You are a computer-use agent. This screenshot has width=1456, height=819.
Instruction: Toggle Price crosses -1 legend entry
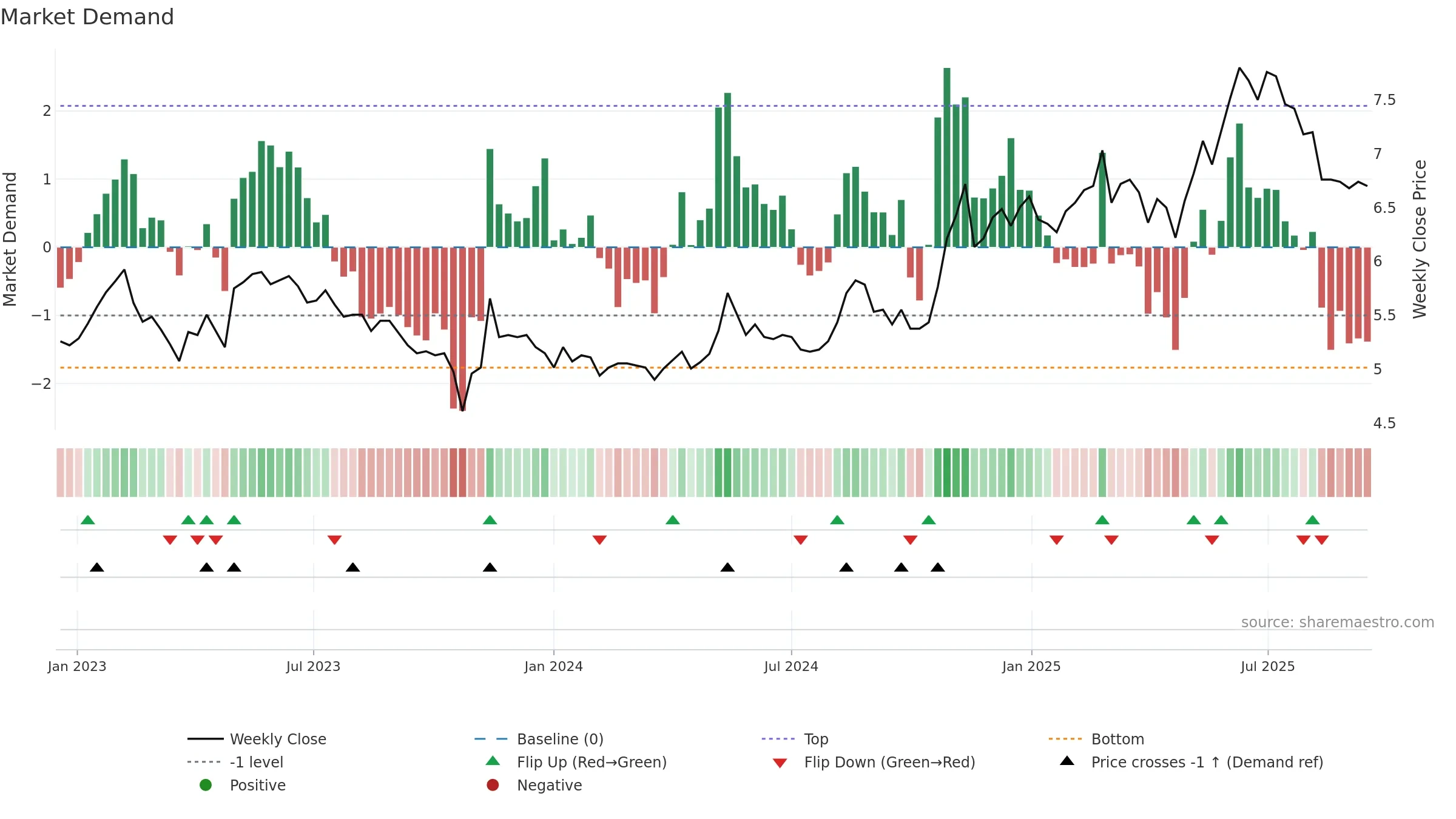[1191, 762]
